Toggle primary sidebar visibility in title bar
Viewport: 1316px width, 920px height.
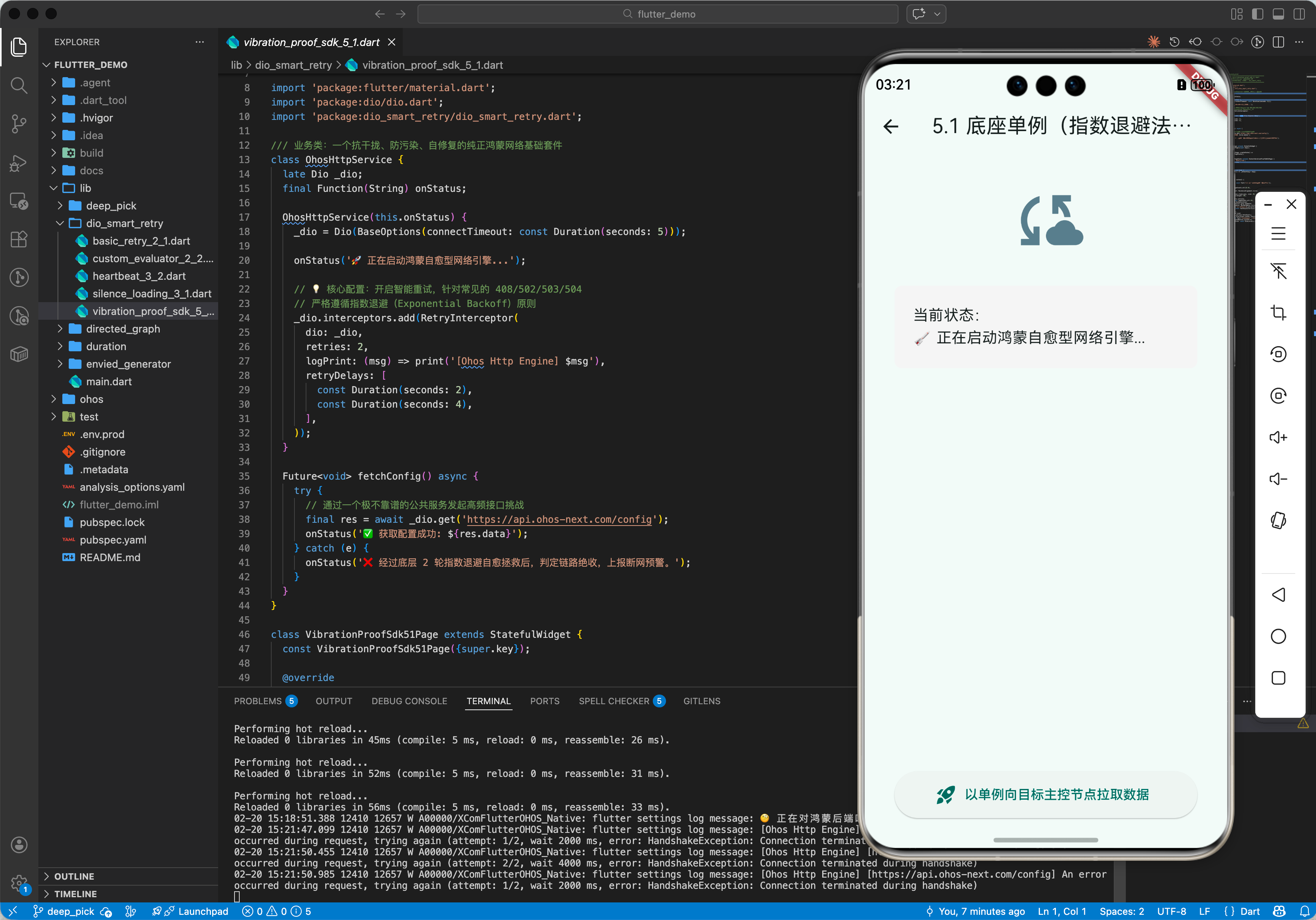click(x=1258, y=14)
